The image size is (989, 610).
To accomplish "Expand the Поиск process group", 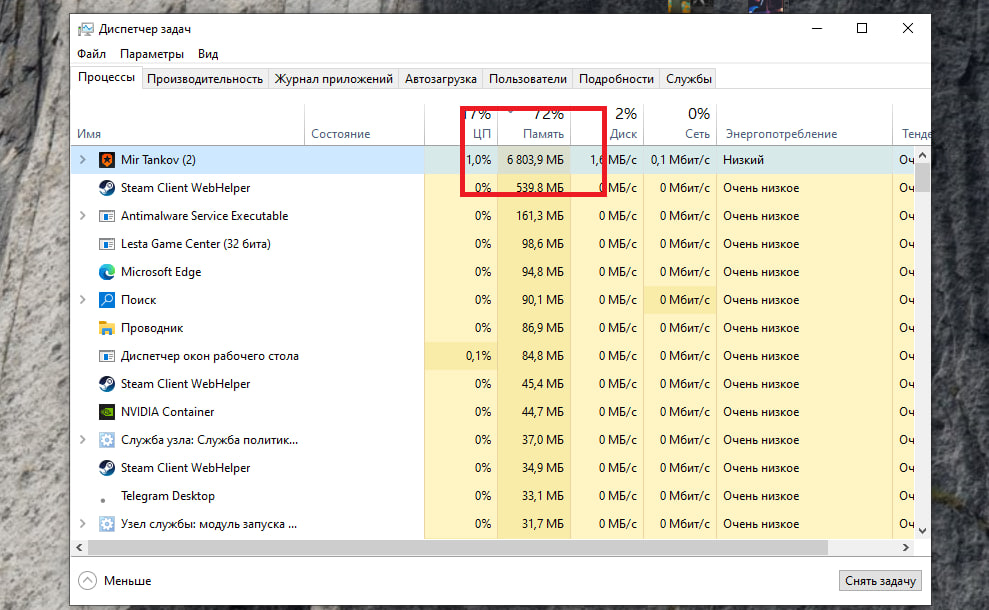I will (83, 300).
